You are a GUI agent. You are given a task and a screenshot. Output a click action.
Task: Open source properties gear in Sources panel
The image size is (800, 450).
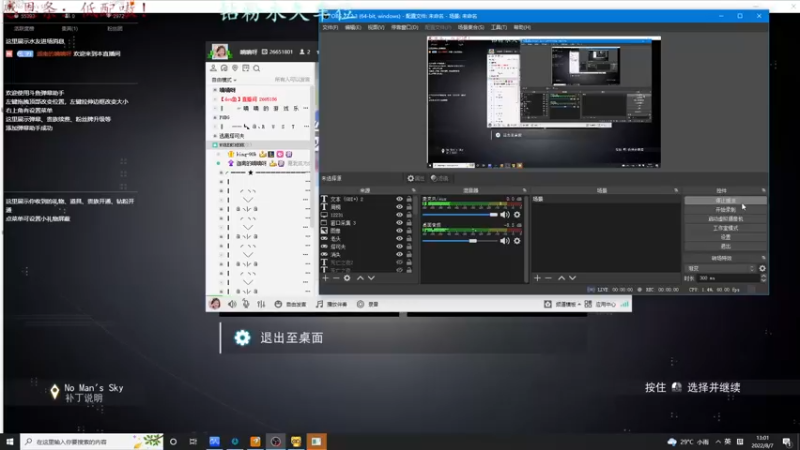[x=347, y=278]
